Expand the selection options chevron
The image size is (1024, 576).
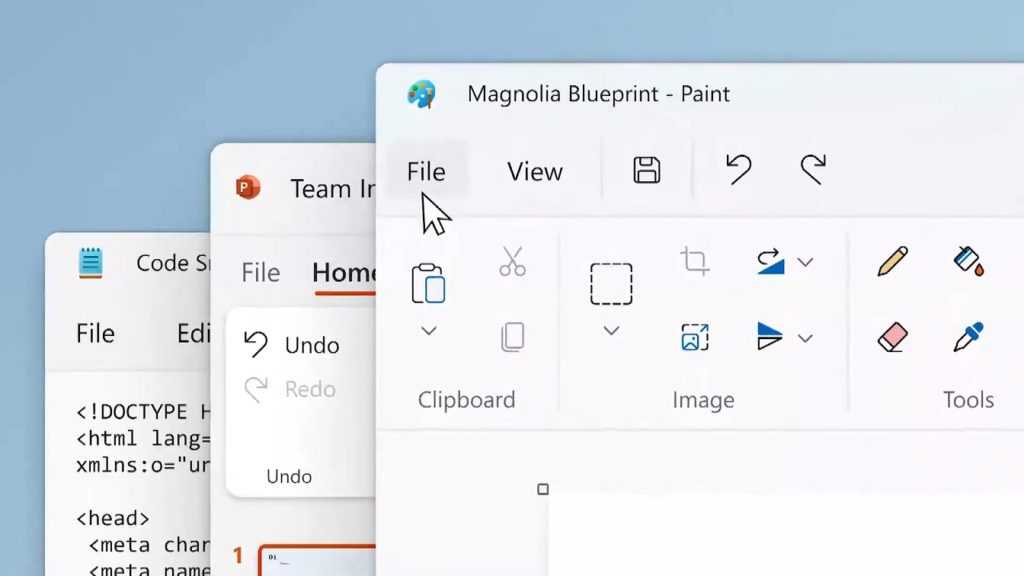pos(611,331)
